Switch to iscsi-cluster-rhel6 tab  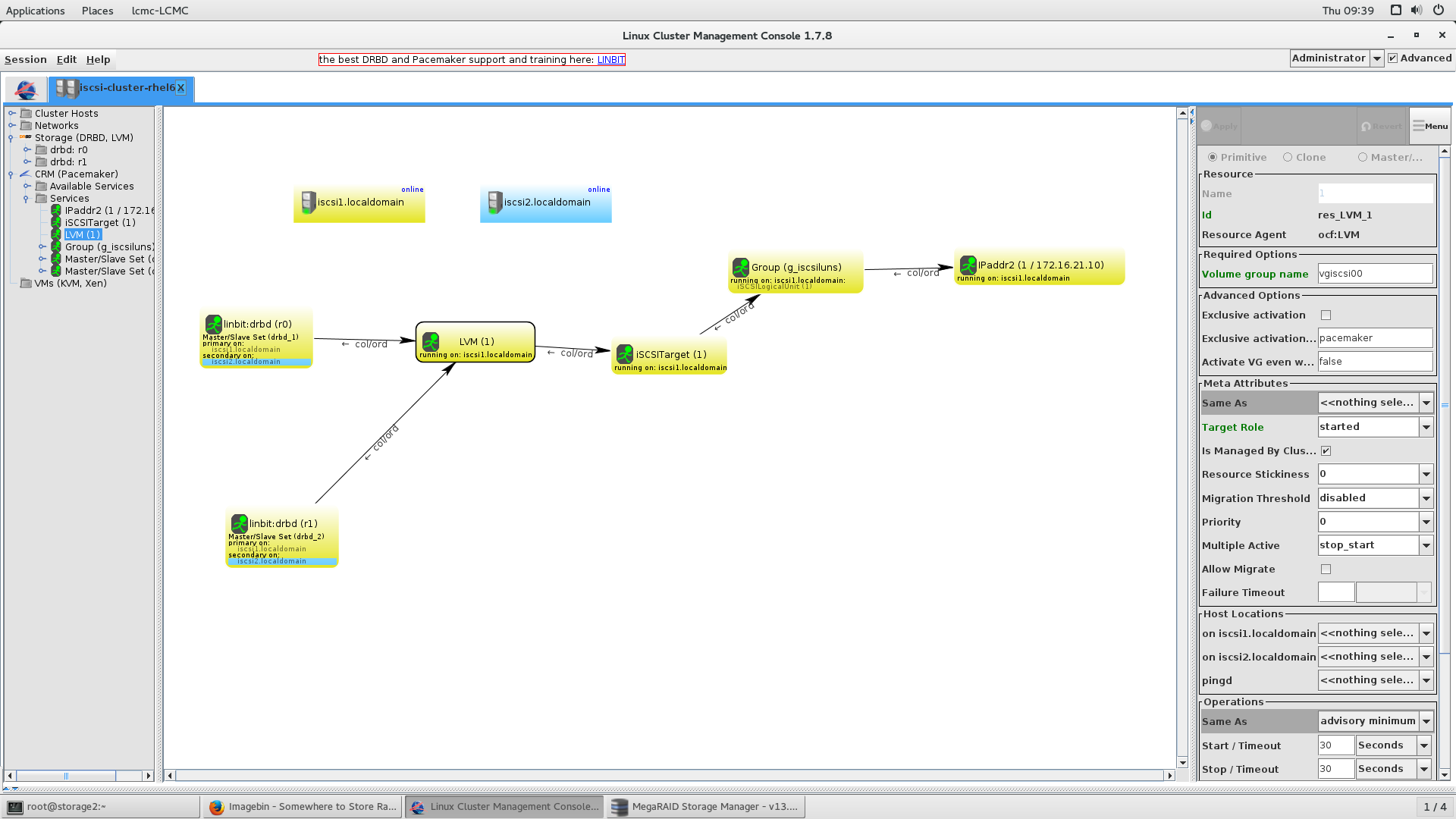point(121,89)
